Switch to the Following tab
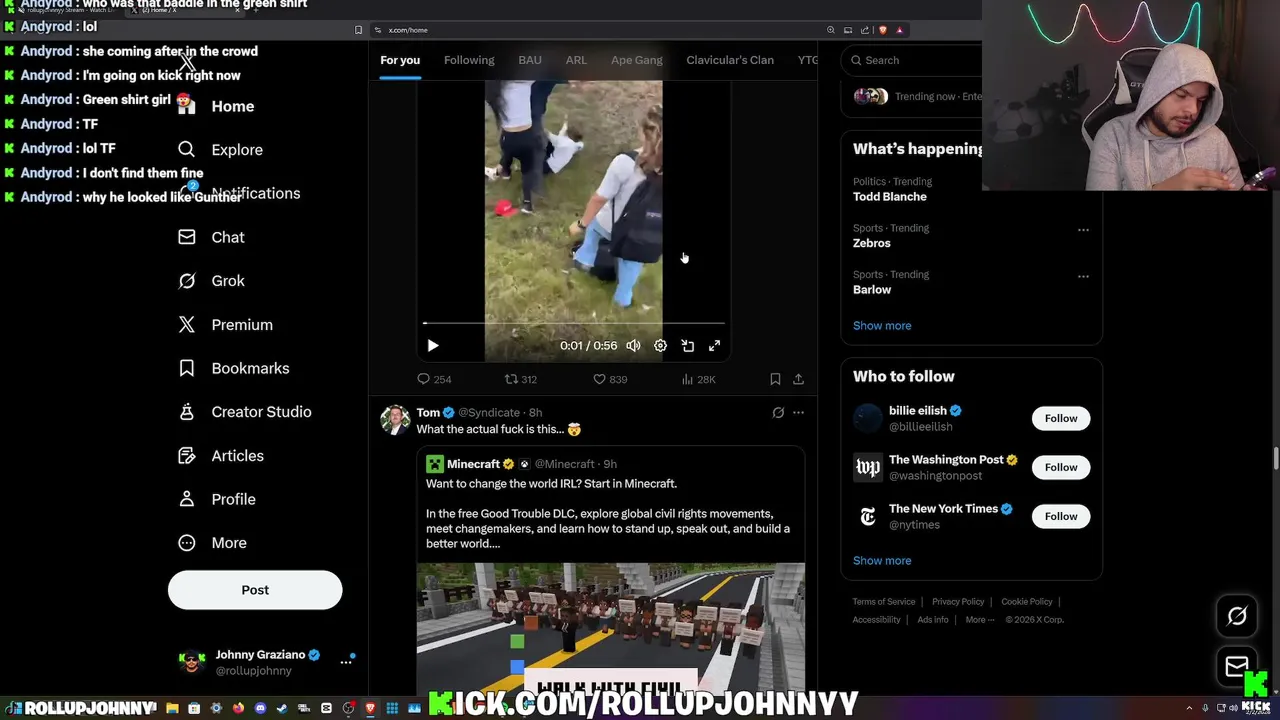This screenshot has height=720, width=1280. coord(469,60)
